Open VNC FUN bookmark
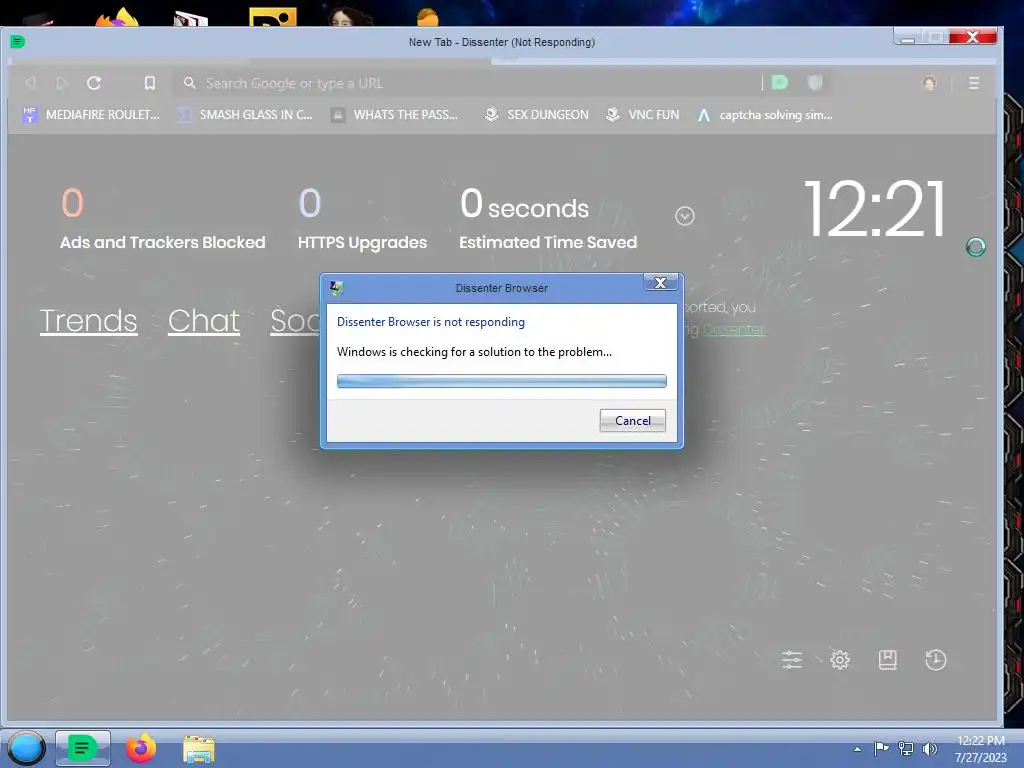Viewport: 1024px width, 768px height. tap(642, 115)
